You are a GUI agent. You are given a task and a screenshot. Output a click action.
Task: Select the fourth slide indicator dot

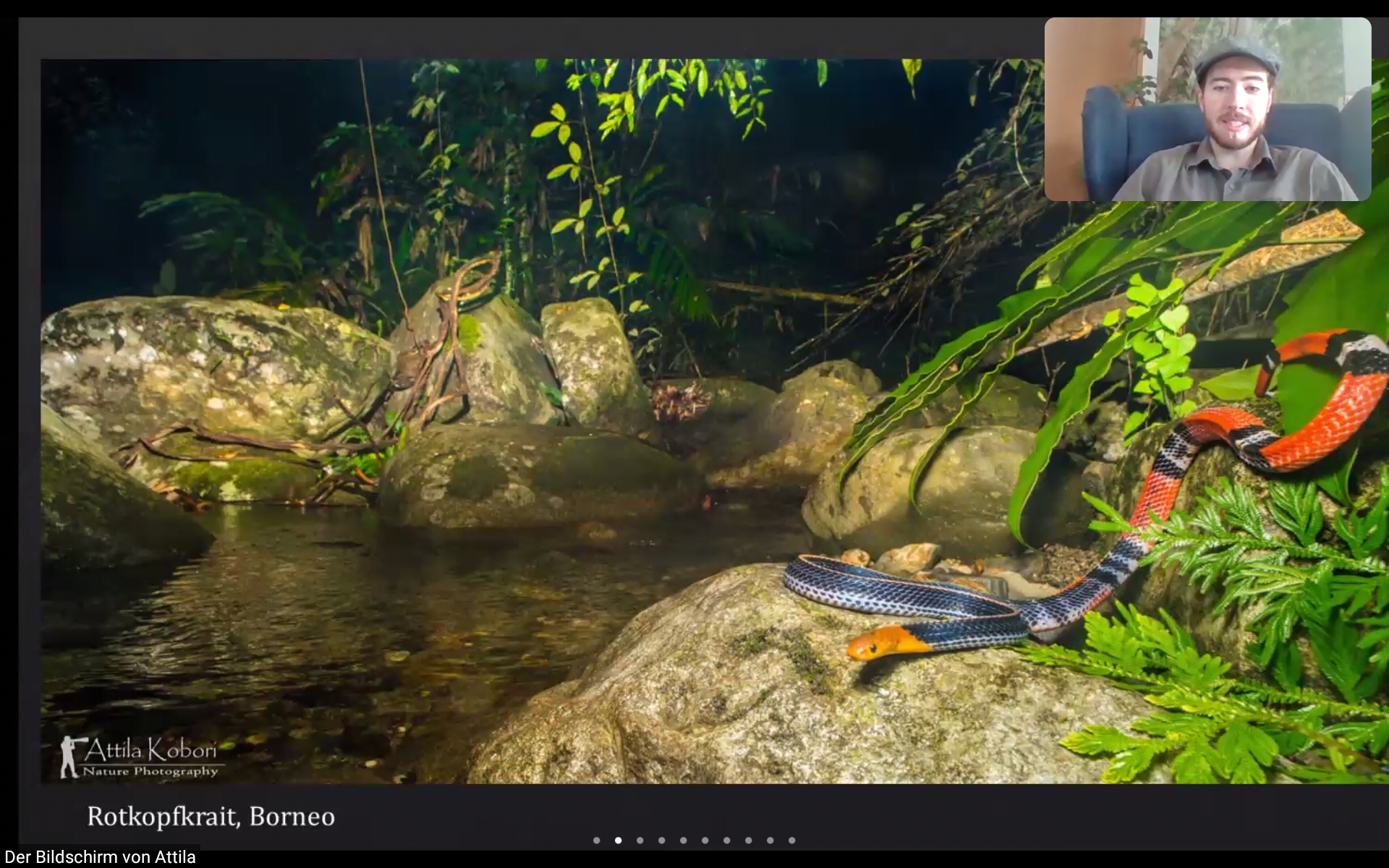[662, 841]
